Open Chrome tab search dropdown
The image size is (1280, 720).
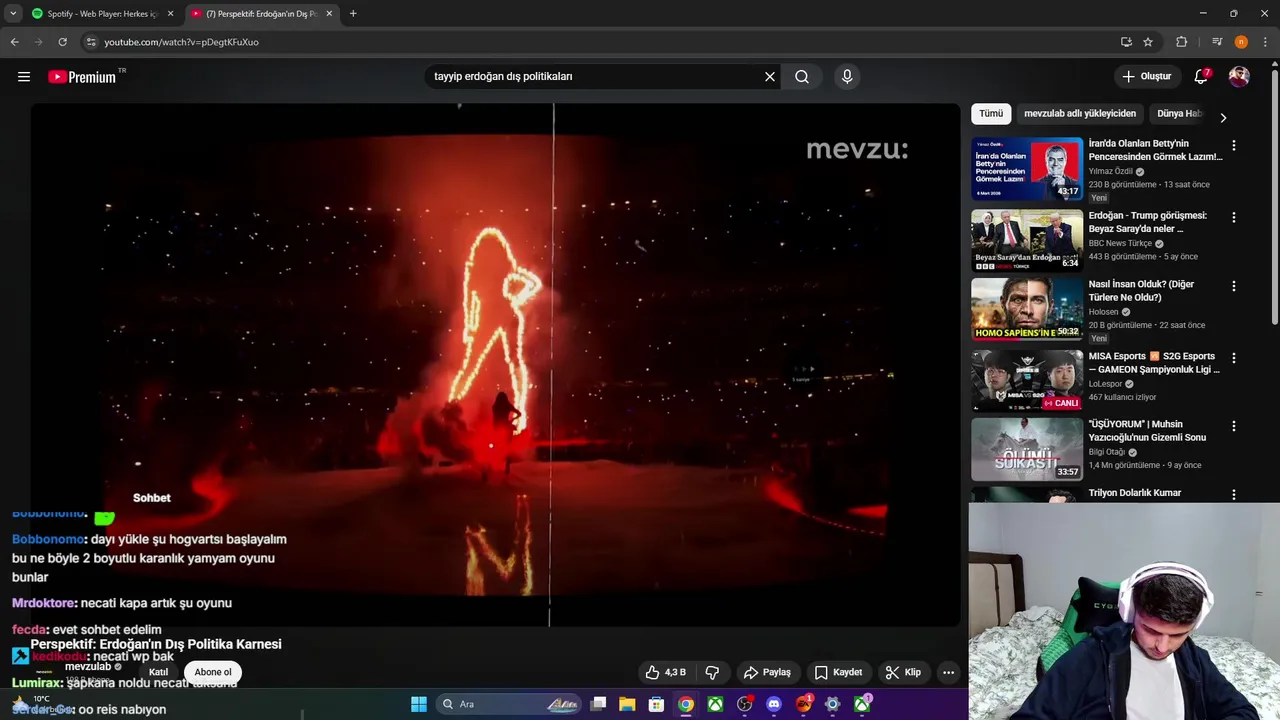[x=13, y=14]
